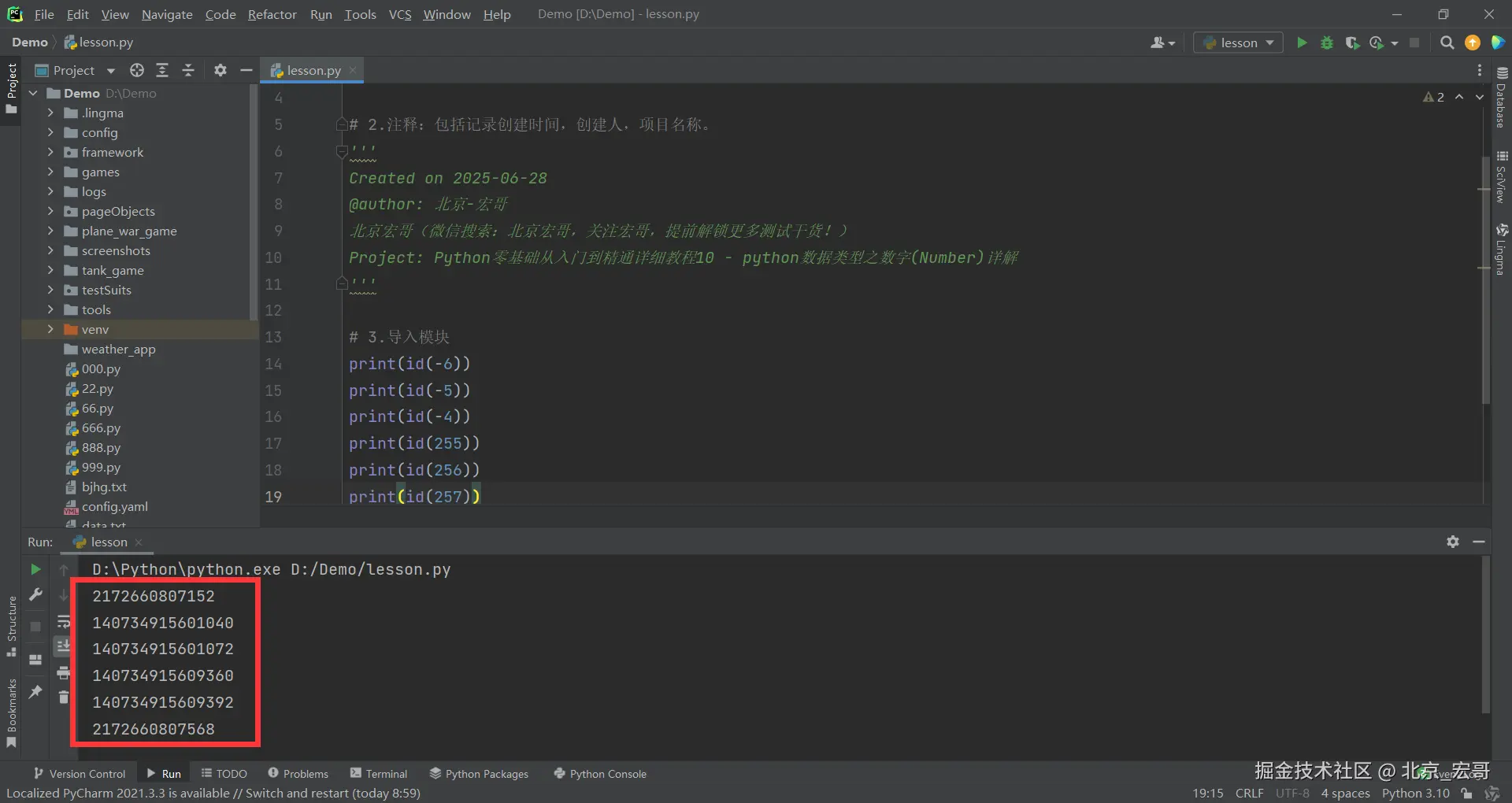1512x803 pixels.
Task: Select file 666.py in project tree
Action: pyautogui.click(x=101, y=427)
